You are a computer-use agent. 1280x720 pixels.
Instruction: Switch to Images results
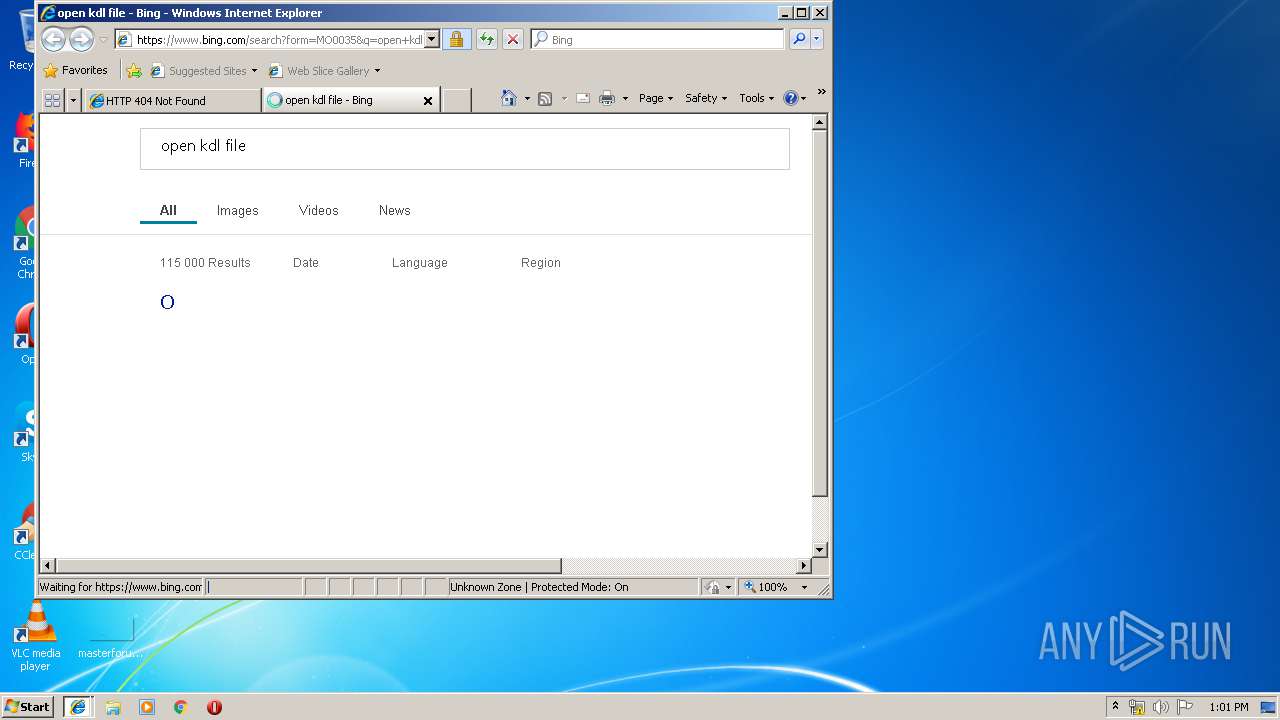tap(238, 210)
